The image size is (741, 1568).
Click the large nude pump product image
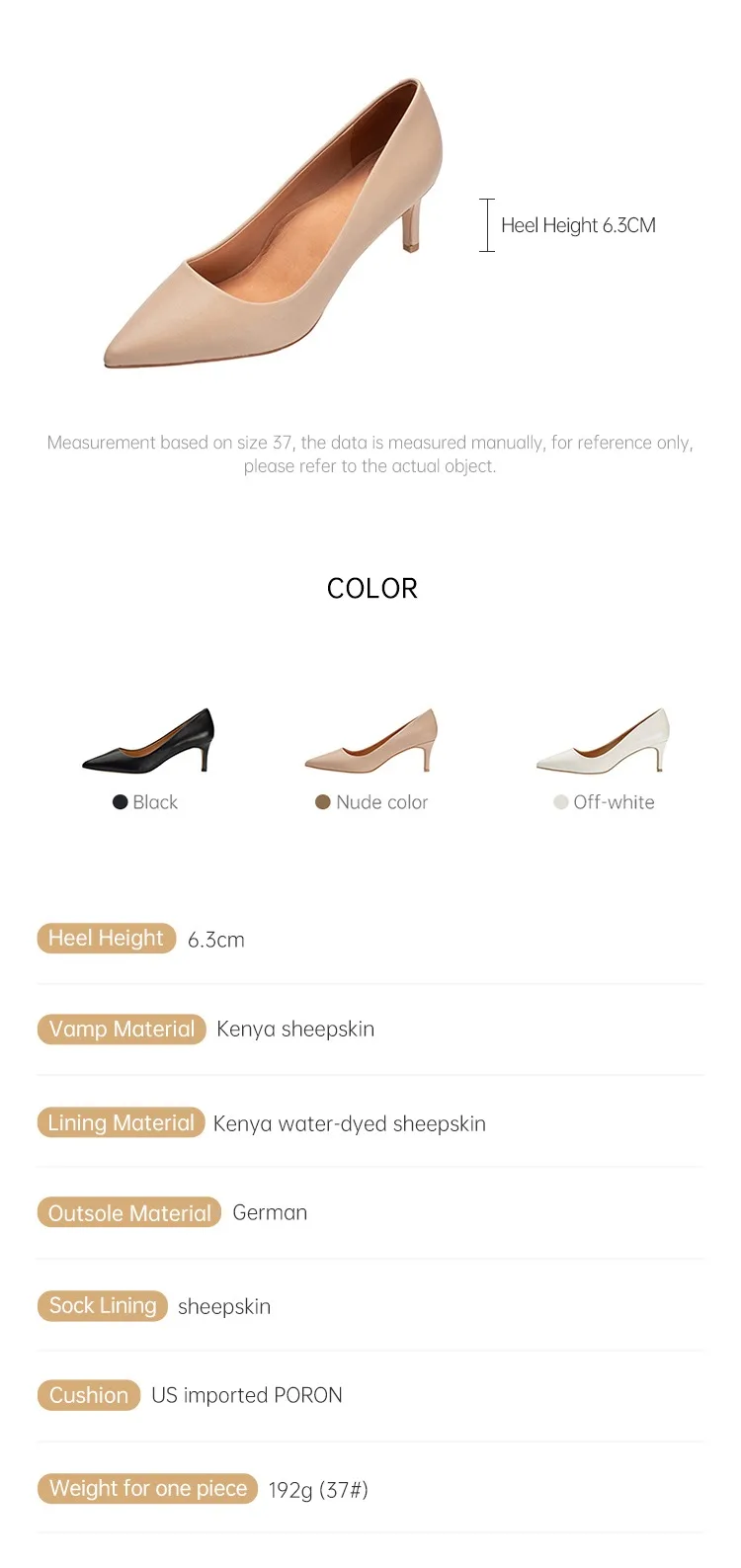[272, 227]
